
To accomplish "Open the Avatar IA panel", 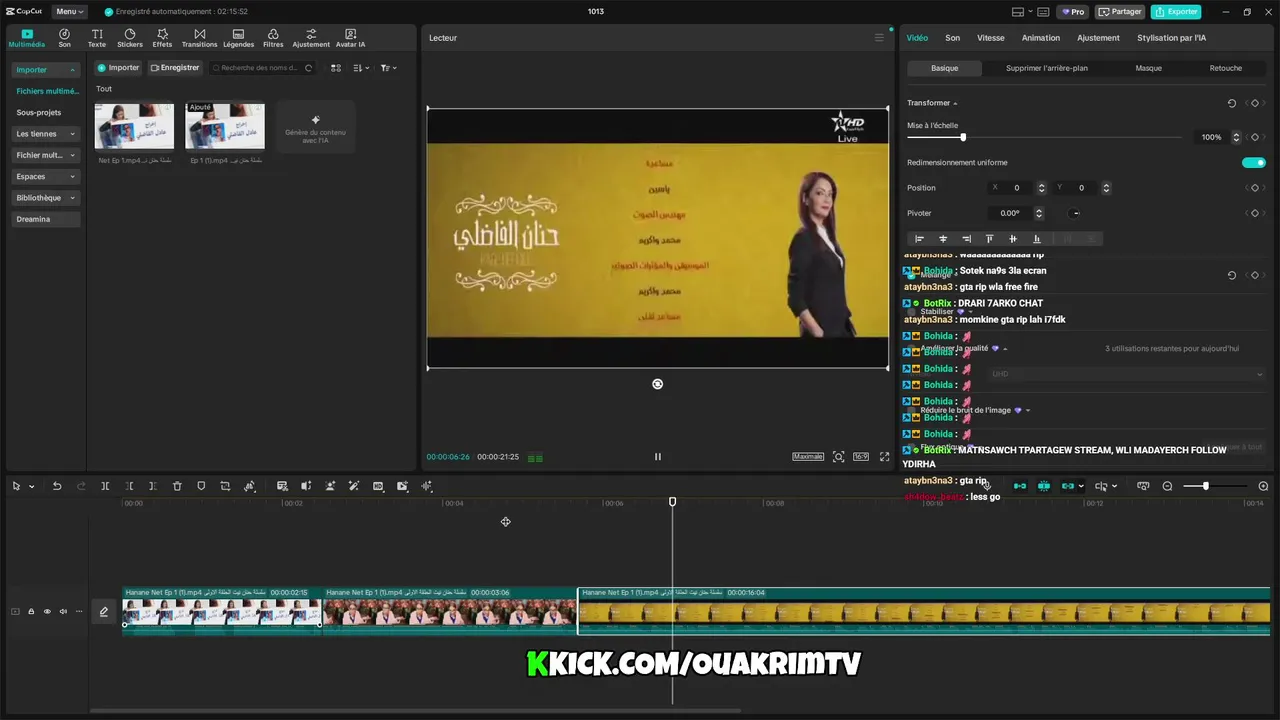I will coord(350,38).
